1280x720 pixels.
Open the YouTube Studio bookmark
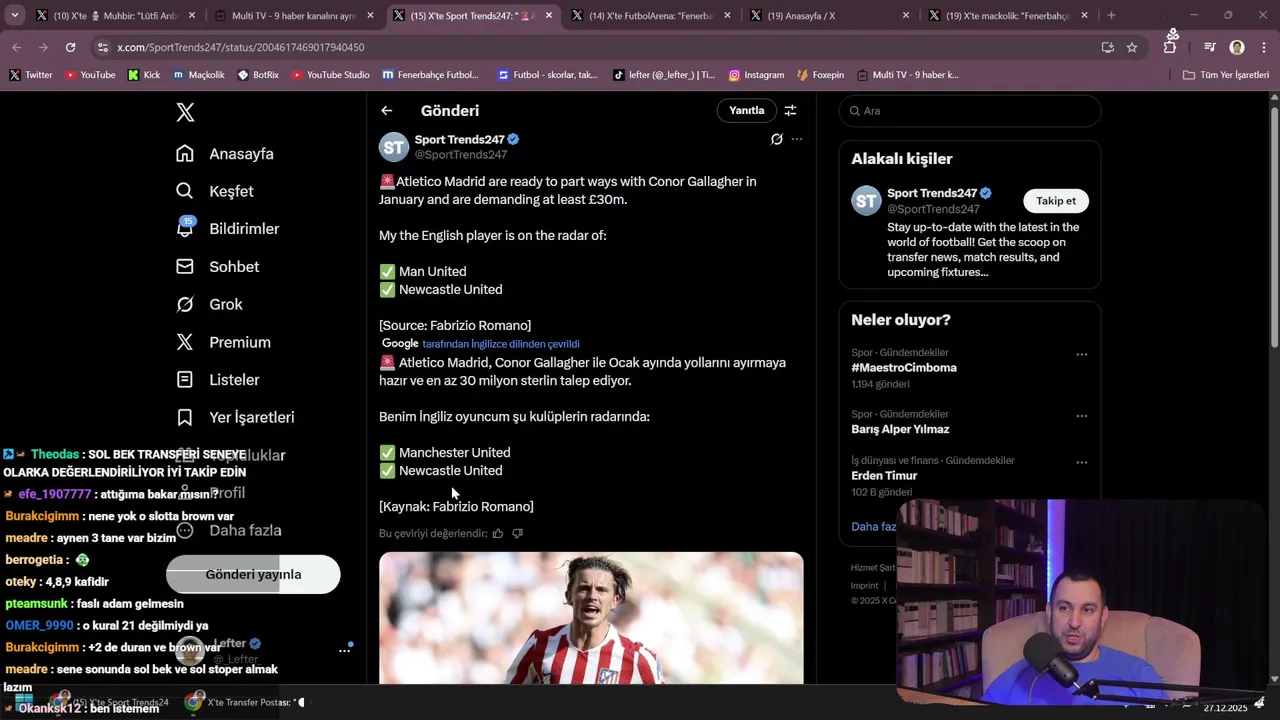click(330, 75)
